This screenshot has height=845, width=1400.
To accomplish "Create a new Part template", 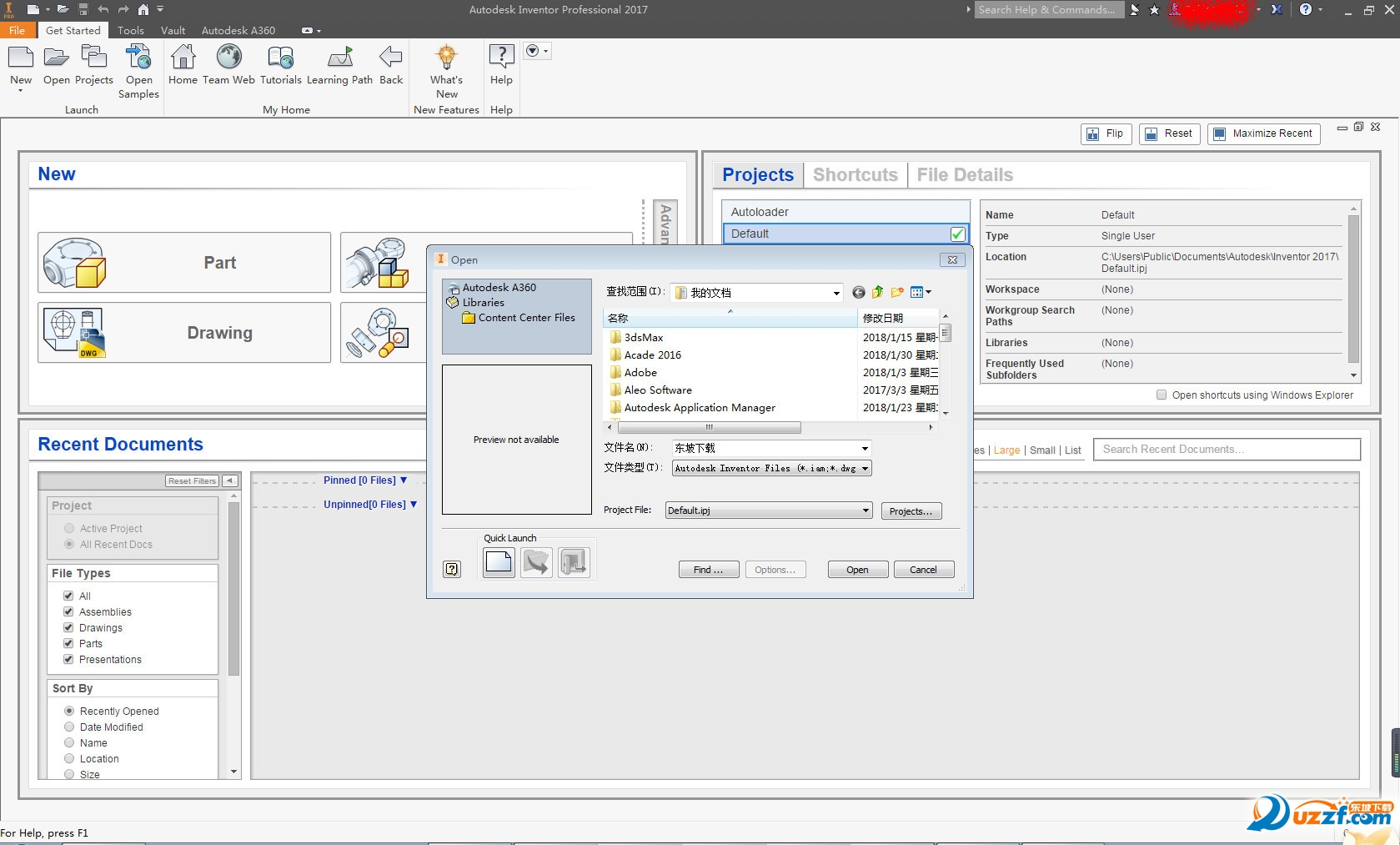I will [184, 263].
